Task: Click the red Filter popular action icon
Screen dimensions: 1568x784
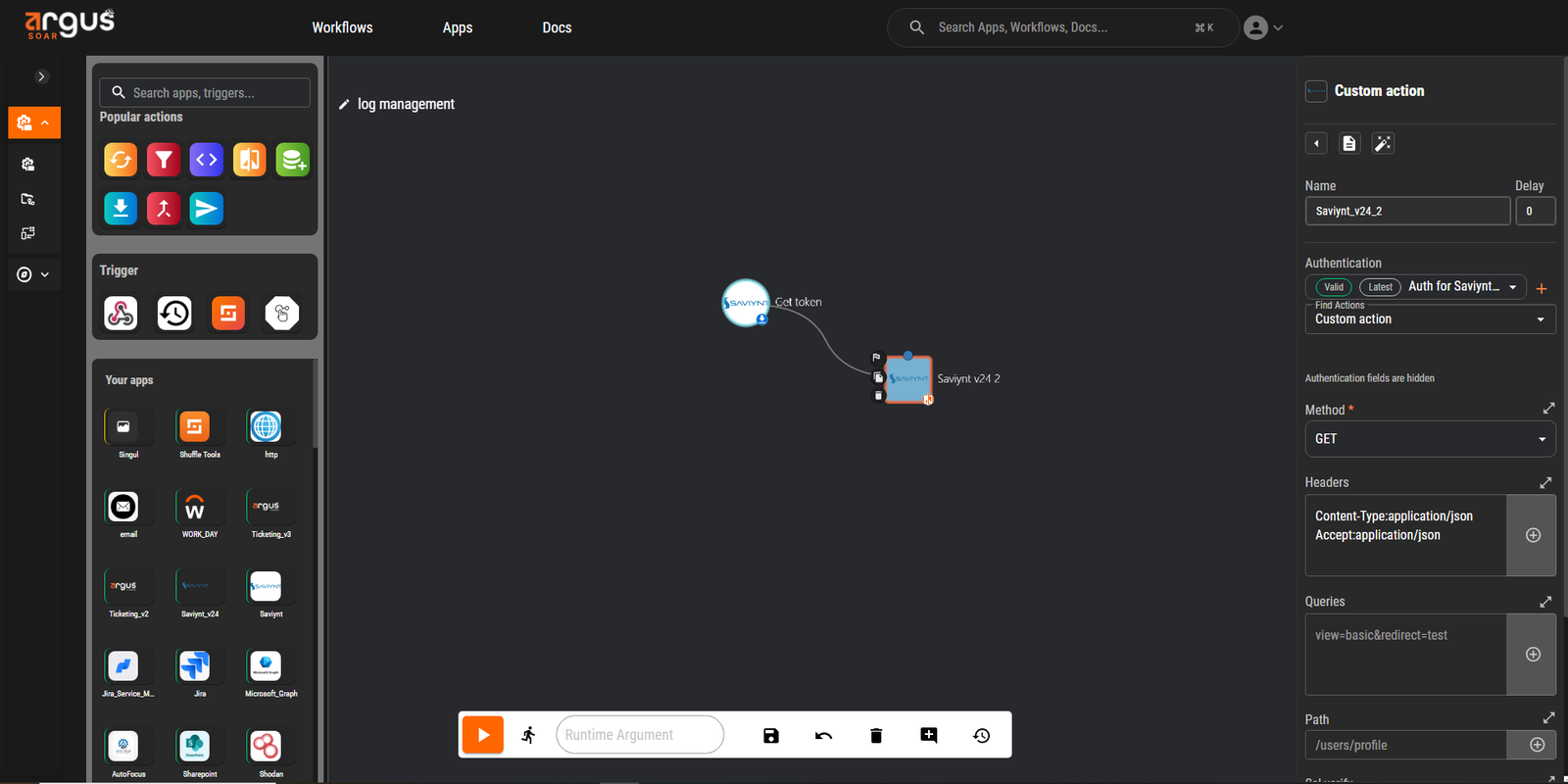Action: click(x=164, y=160)
